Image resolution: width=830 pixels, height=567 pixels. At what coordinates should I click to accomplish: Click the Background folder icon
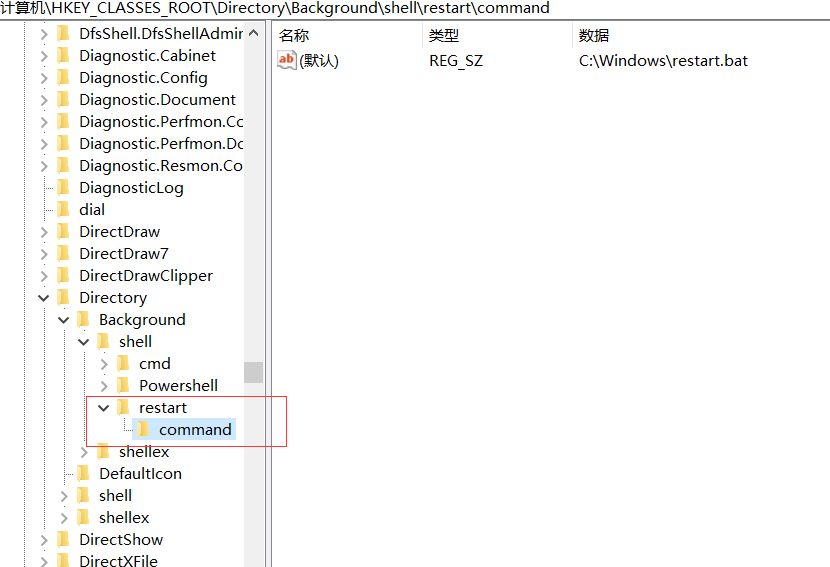click(83, 319)
